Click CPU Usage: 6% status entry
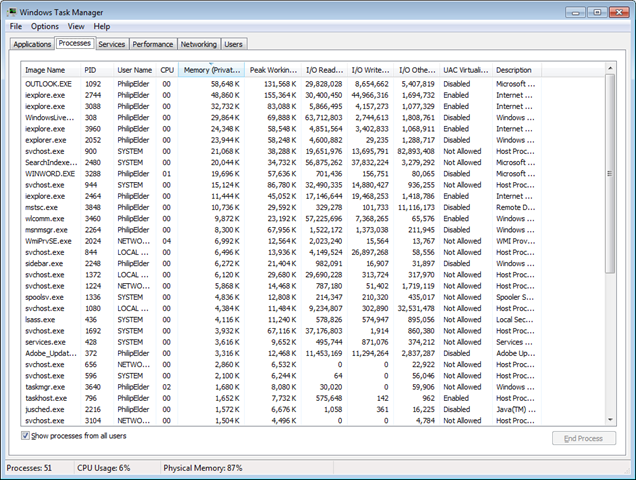The width and height of the screenshot is (636, 480). (104, 468)
